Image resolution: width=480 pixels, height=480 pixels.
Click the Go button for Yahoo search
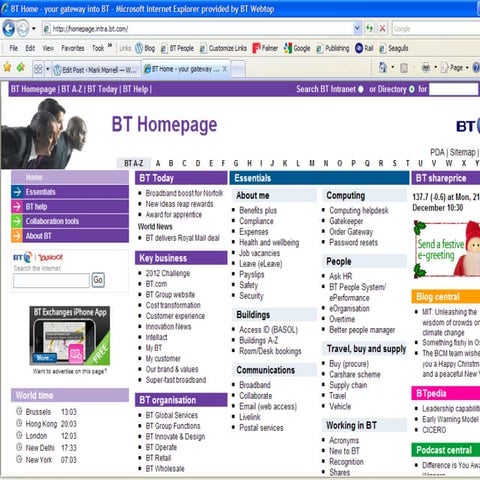point(98,280)
